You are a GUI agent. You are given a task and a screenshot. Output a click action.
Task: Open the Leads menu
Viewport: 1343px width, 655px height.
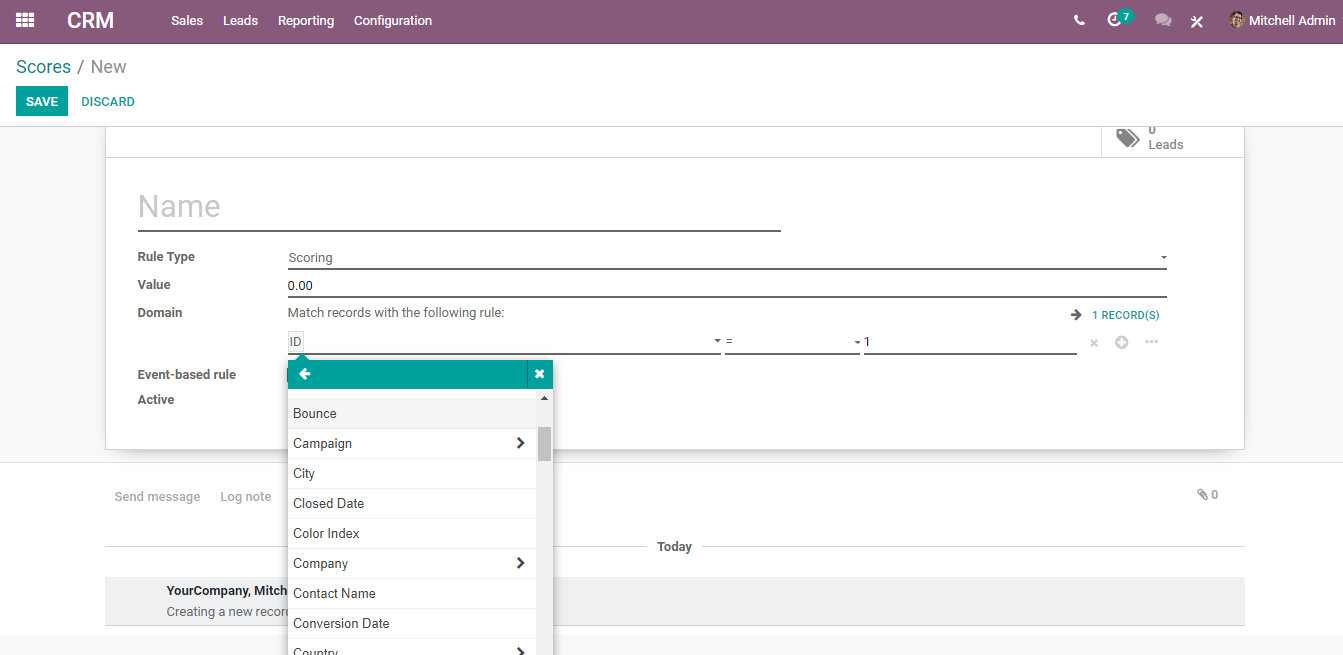(240, 20)
